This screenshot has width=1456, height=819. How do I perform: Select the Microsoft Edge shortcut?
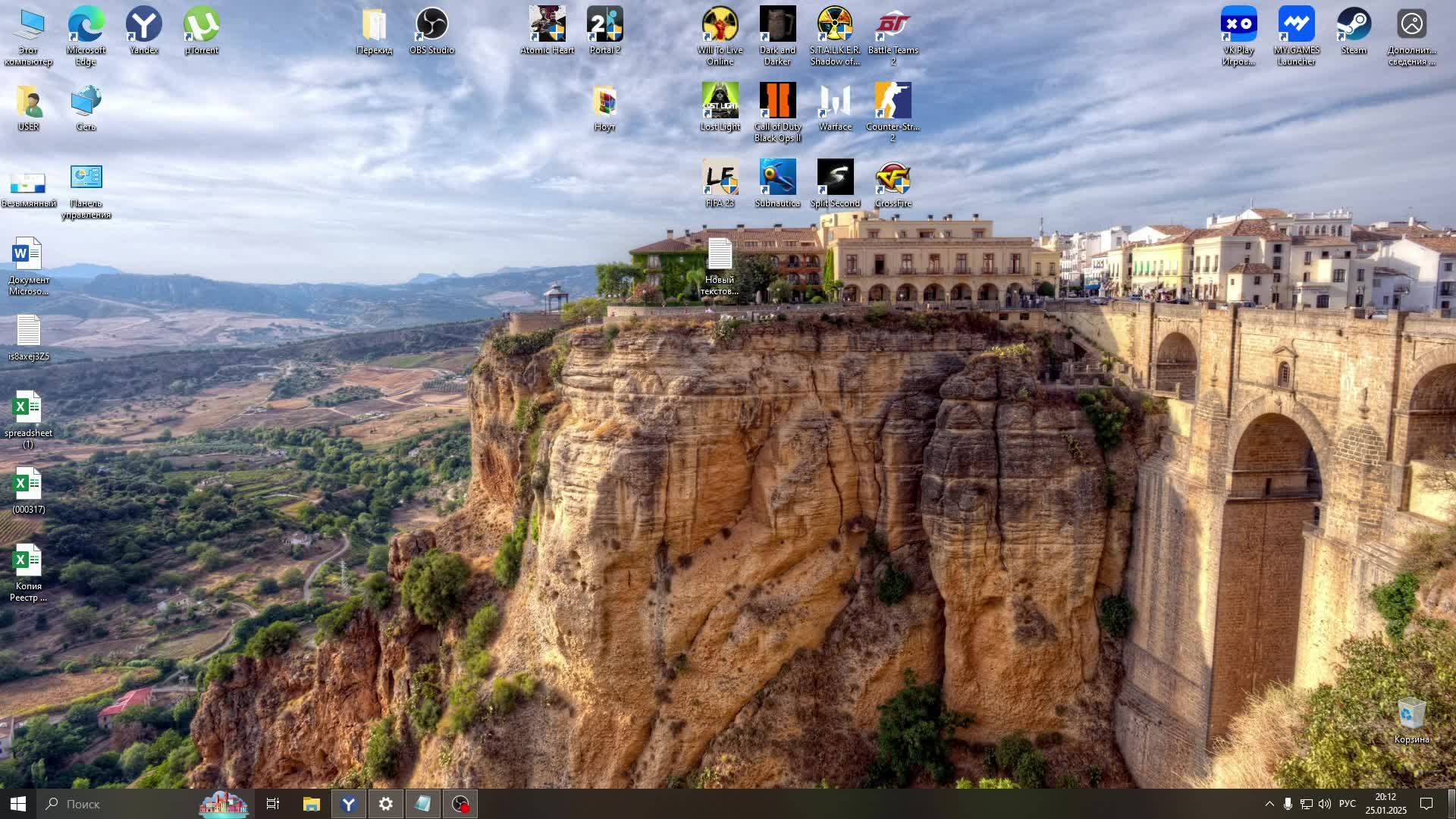(x=86, y=36)
